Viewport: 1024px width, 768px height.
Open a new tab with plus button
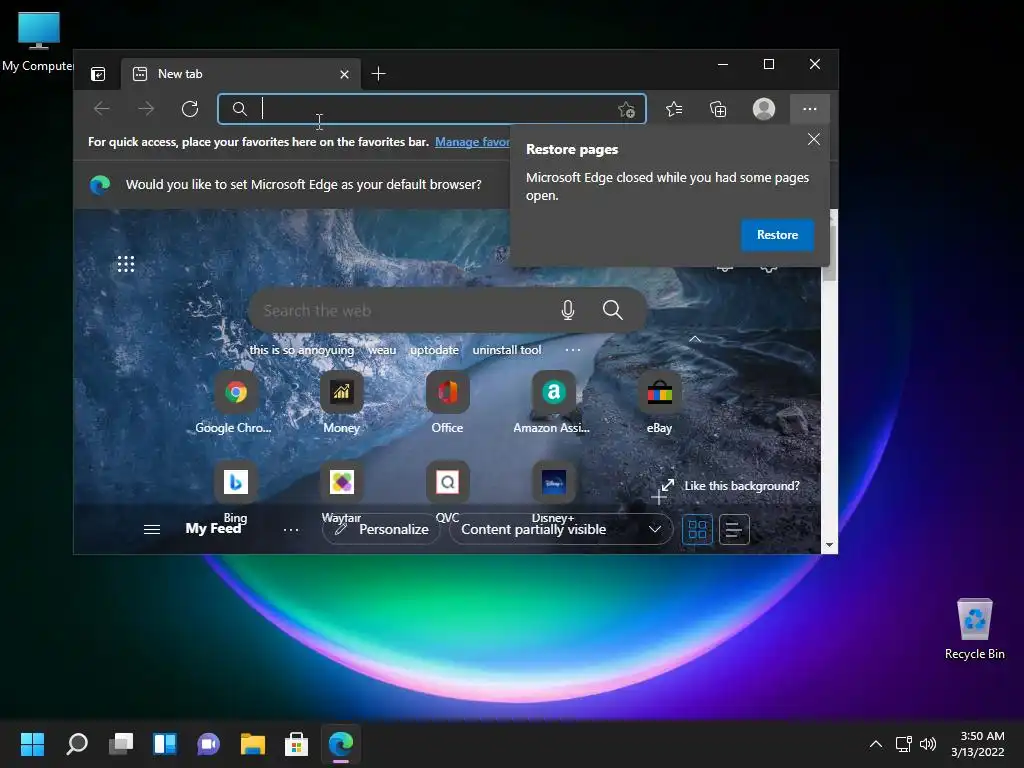point(379,74)
